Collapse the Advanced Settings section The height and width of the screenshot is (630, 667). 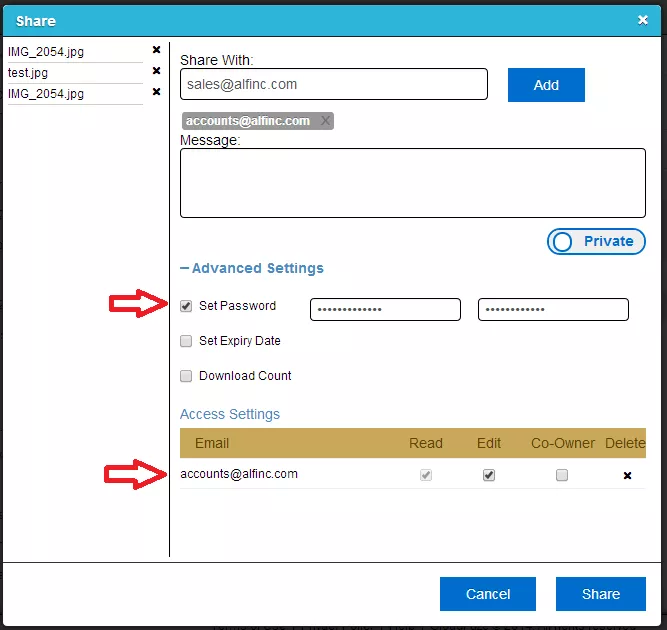pos(251,268)
